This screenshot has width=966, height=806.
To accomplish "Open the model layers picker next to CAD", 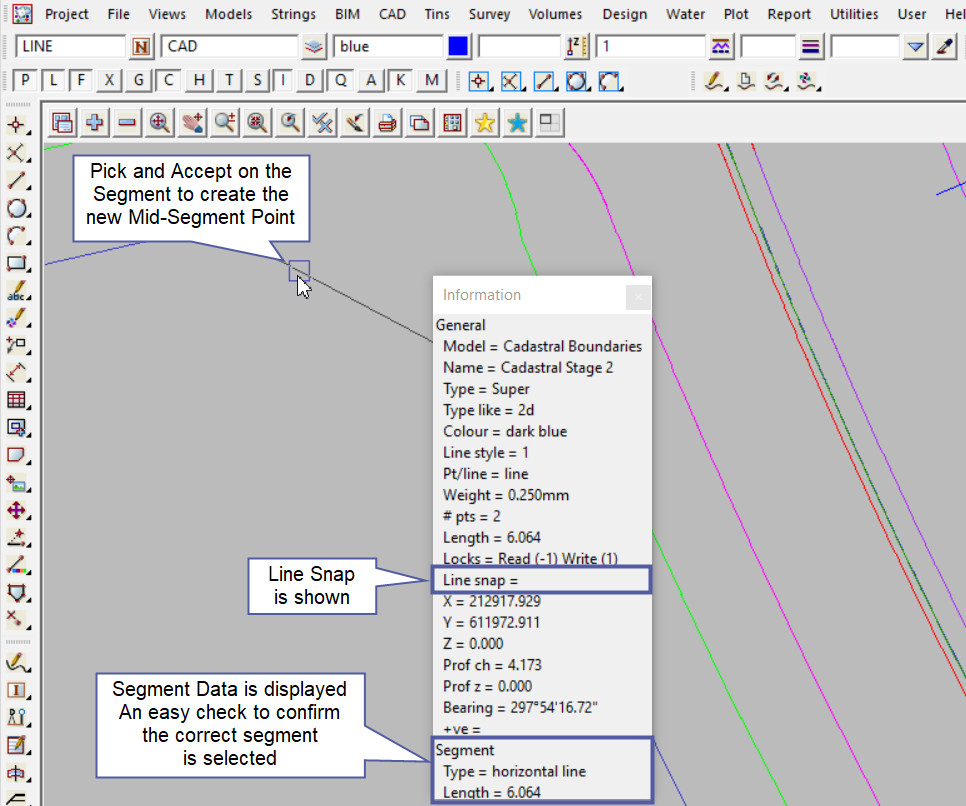I will tap(315, 46).
